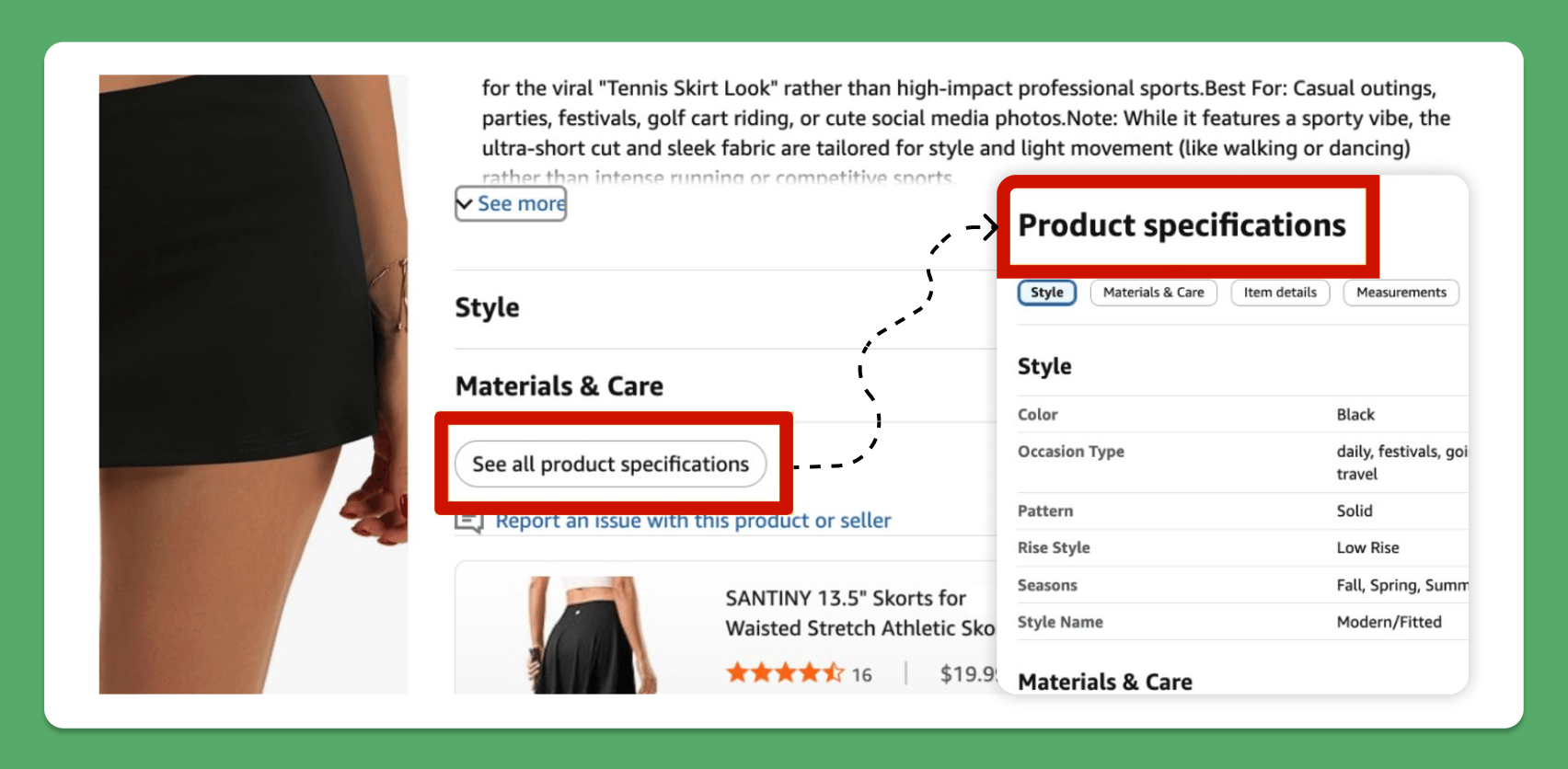Click the 16 reviews count

(861, 675)
